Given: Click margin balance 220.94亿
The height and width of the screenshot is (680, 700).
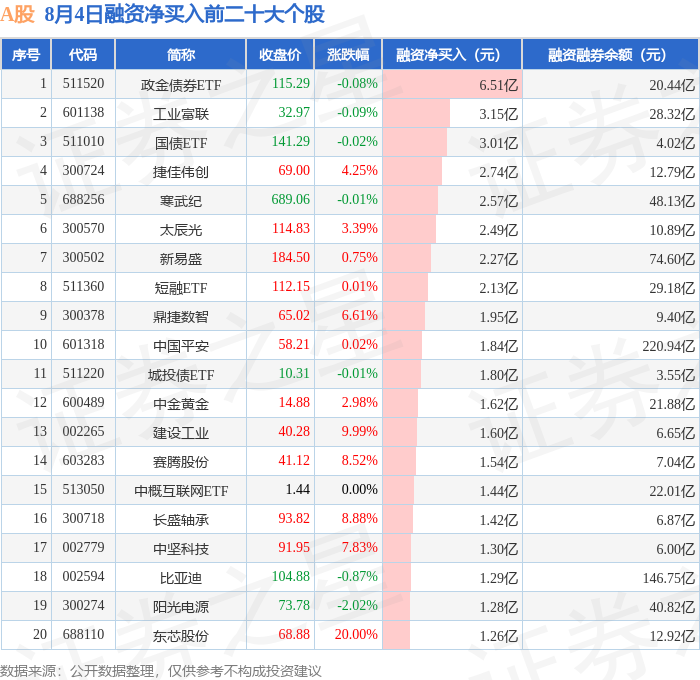Looking at the screenshot, I should click(668, 346).
